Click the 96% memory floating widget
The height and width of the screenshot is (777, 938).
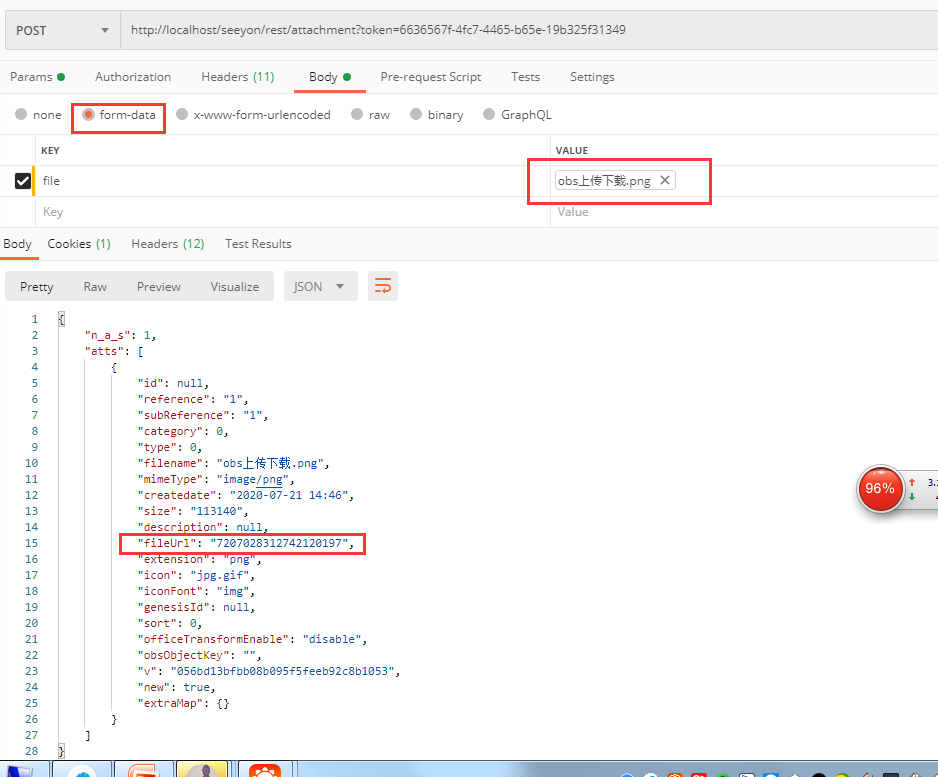880,489
